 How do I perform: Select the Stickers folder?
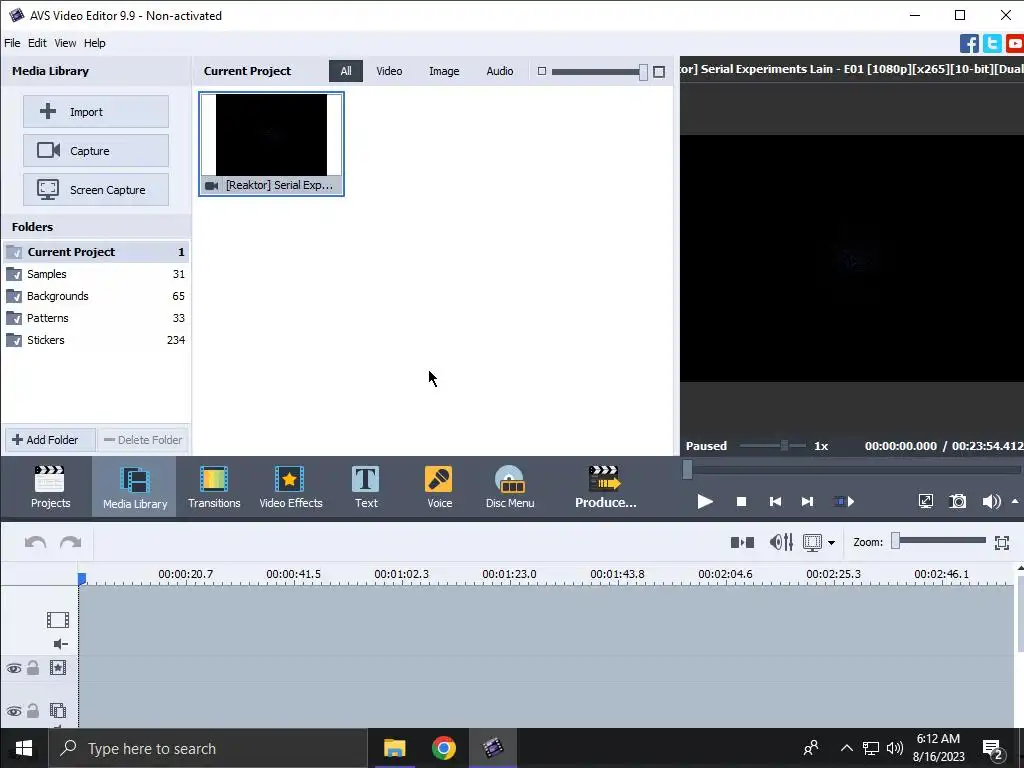click(x=96, y=340)
